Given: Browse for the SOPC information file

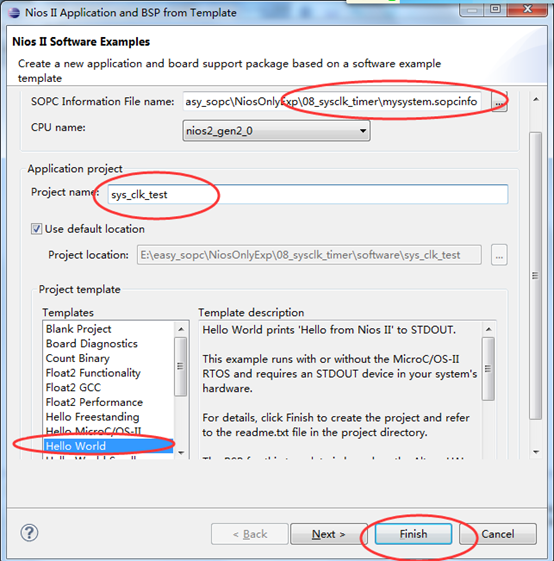Looking at the screenshot, I should 499,102.
